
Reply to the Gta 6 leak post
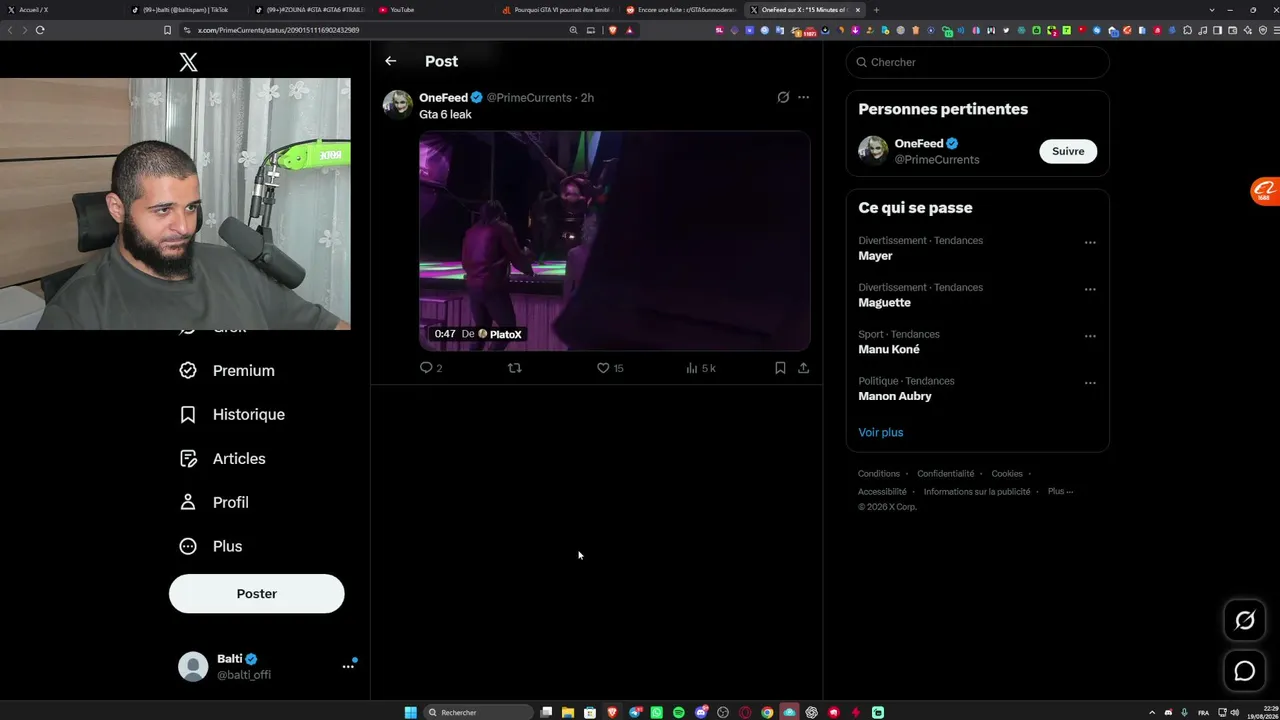[431, 368]
